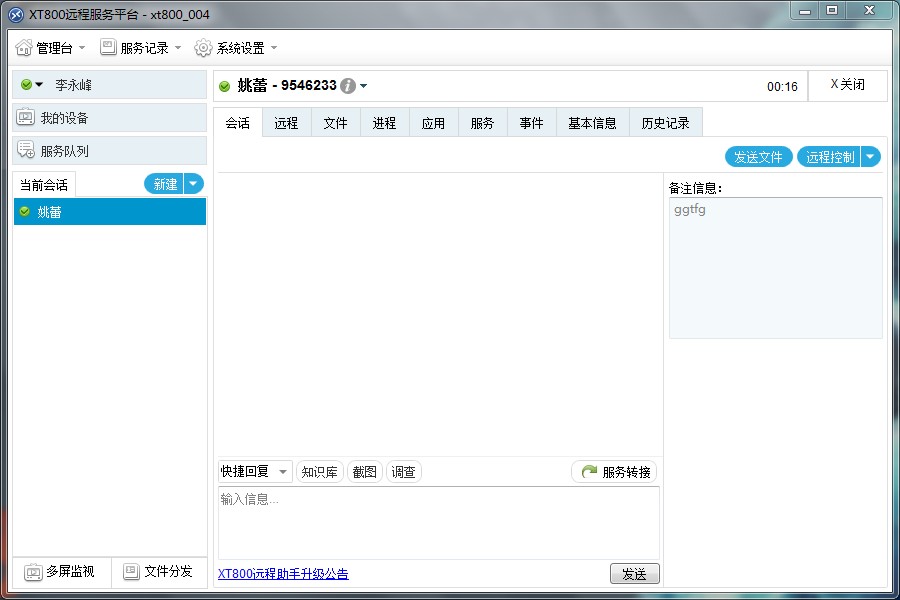Switch to the 文件 tab

[336, 123]
